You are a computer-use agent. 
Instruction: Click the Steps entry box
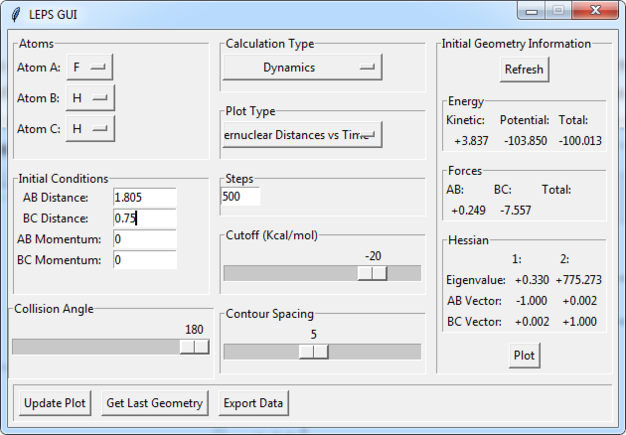[x=240, y=197]
